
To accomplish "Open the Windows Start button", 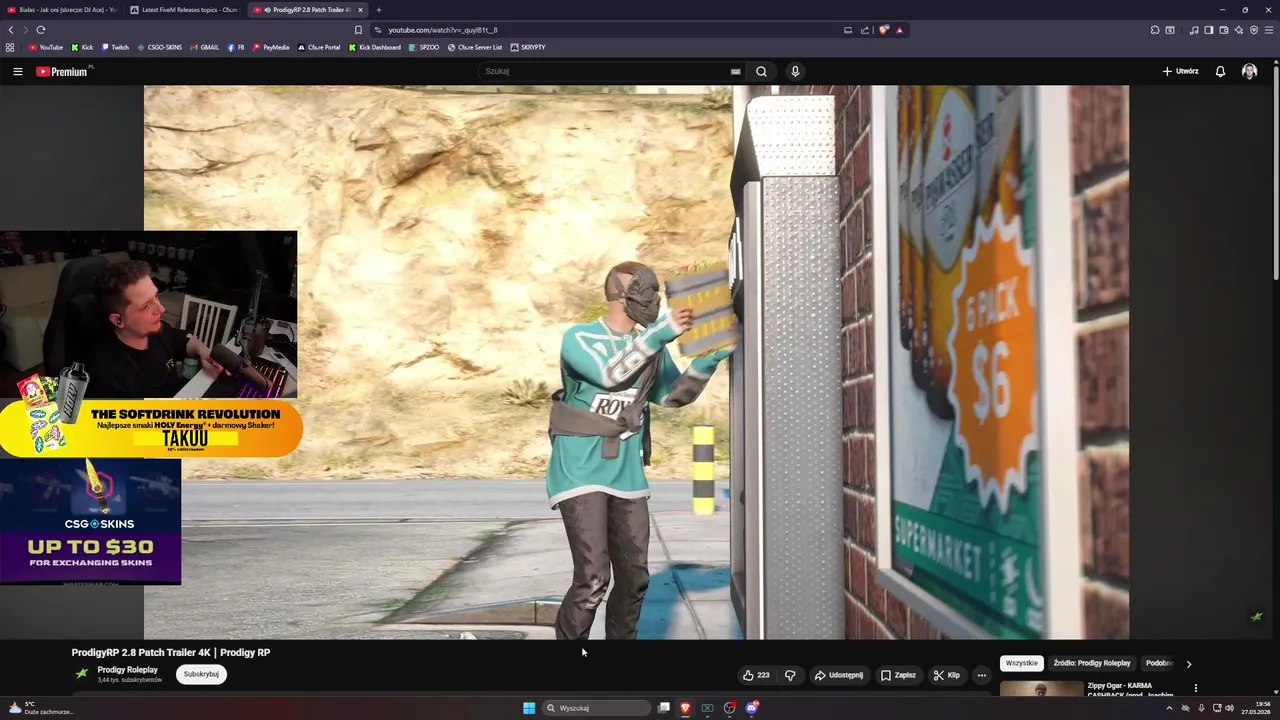I will (x=528, y=708).
